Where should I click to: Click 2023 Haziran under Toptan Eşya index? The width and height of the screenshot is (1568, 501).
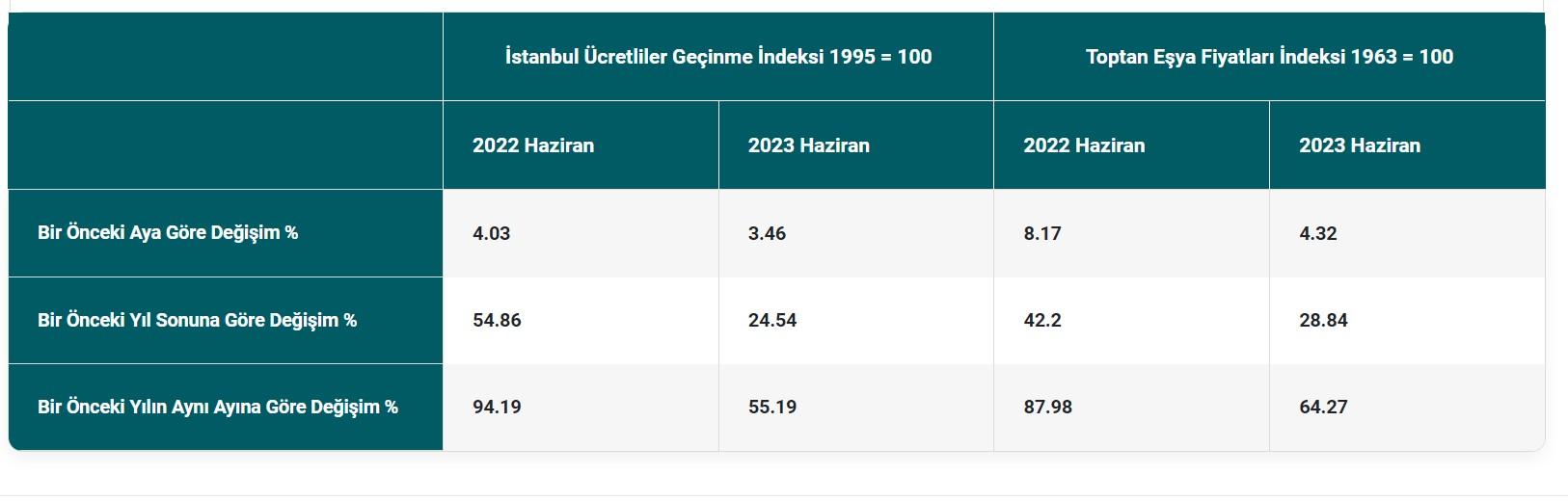coord(1360,145)
